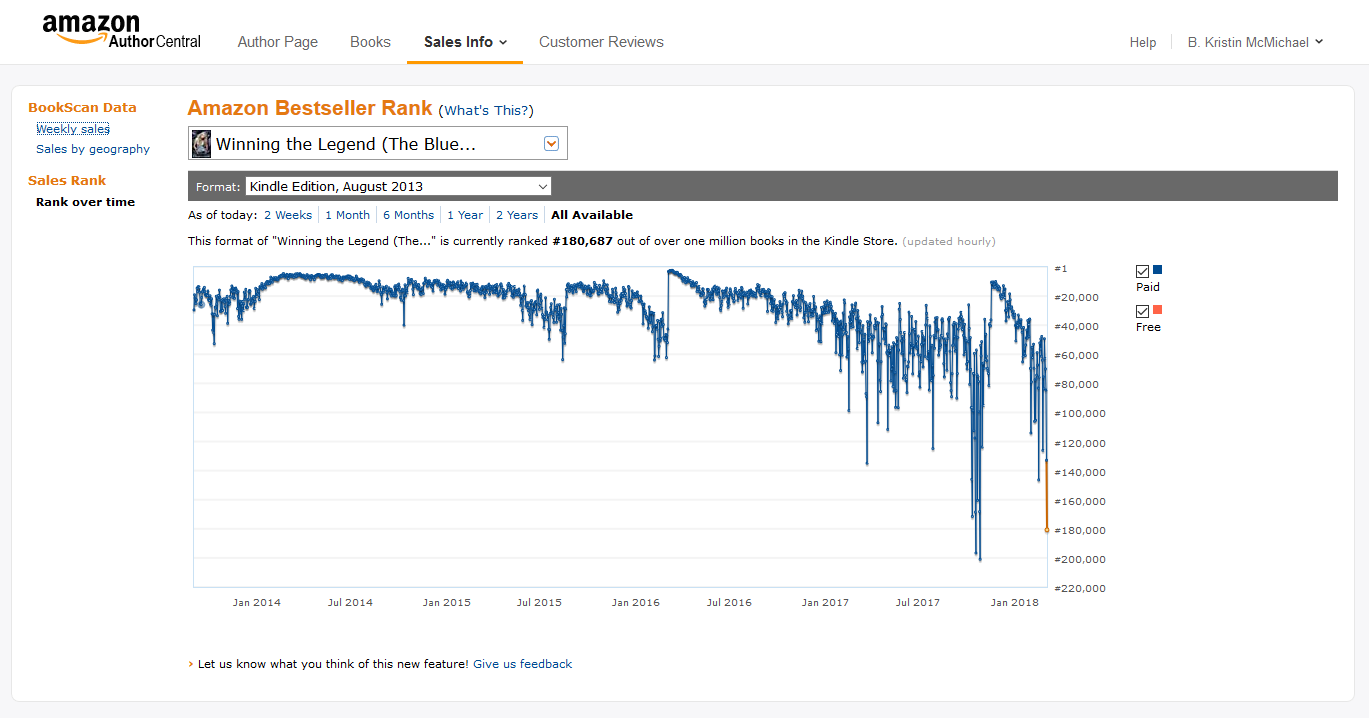Click the Jan 2014 axis label
Image resolution: width=1369 pixels, height=718 pixels.
(x=257, y=602)
